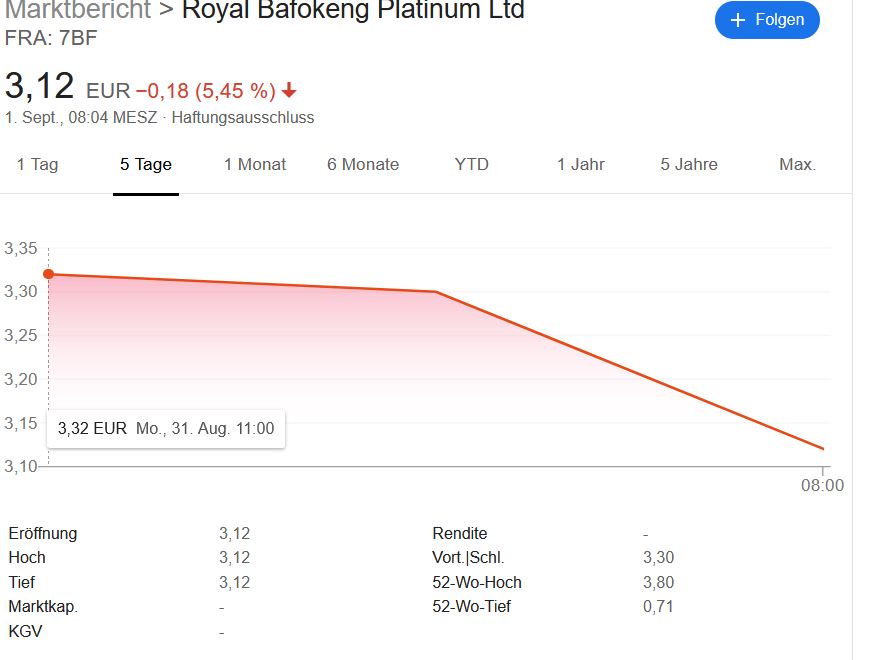Click the Folgen follow button
Image resolution: width=877 pixels, height=660 pixels.
point(767,20)
